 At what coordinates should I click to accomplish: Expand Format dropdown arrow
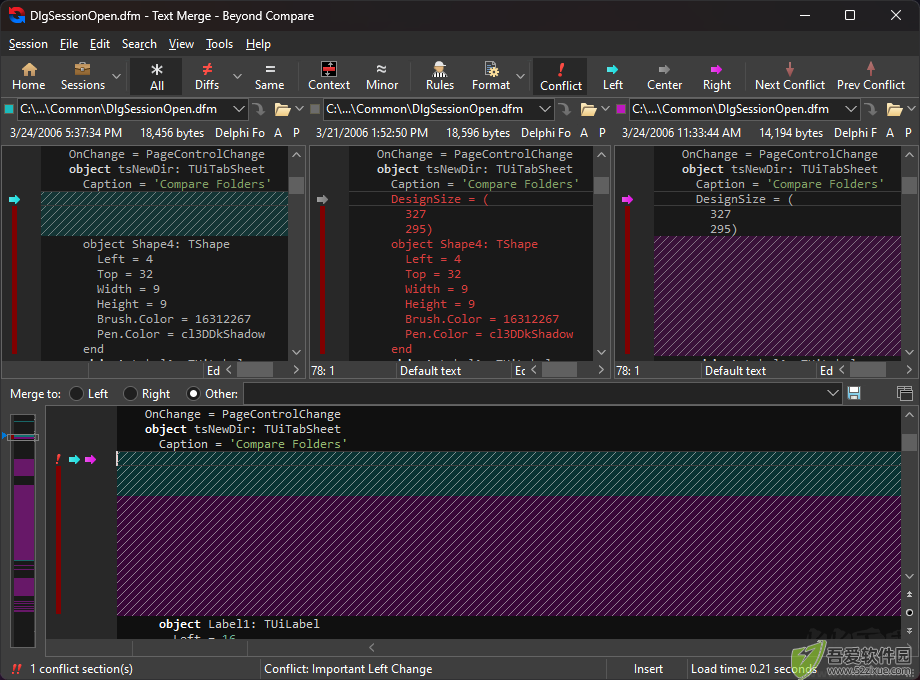click(x=520, y=76)
